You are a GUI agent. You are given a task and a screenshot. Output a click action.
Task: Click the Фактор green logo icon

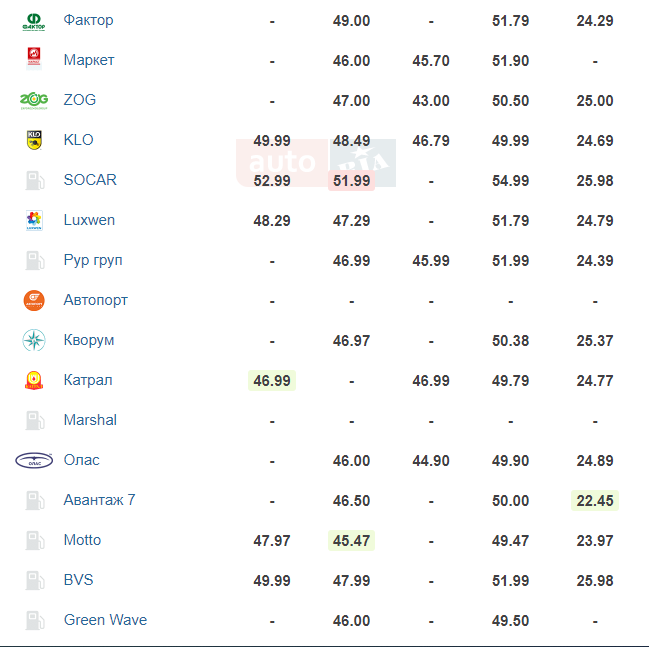click(x=34, y=22)
